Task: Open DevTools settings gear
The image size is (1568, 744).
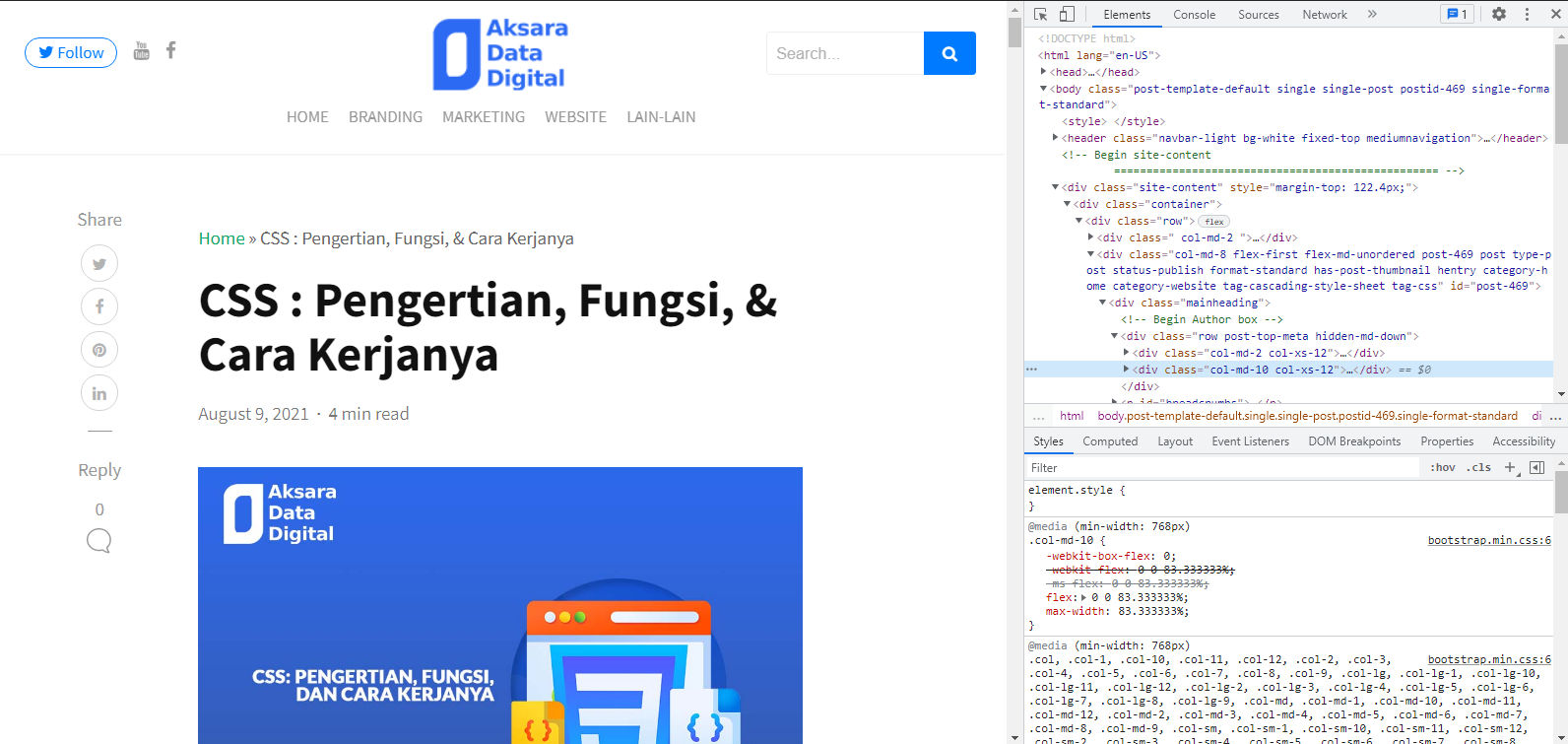Action: pyautogui.click(x=1499, y=14)
